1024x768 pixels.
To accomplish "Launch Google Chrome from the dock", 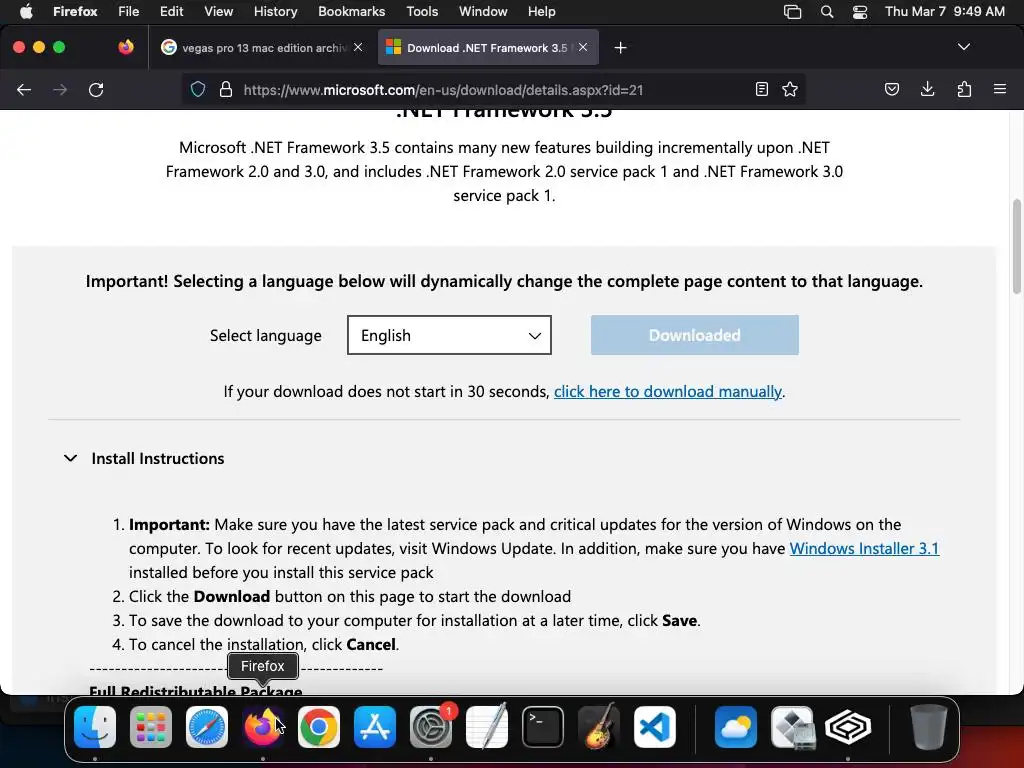I will click(319, 727).
